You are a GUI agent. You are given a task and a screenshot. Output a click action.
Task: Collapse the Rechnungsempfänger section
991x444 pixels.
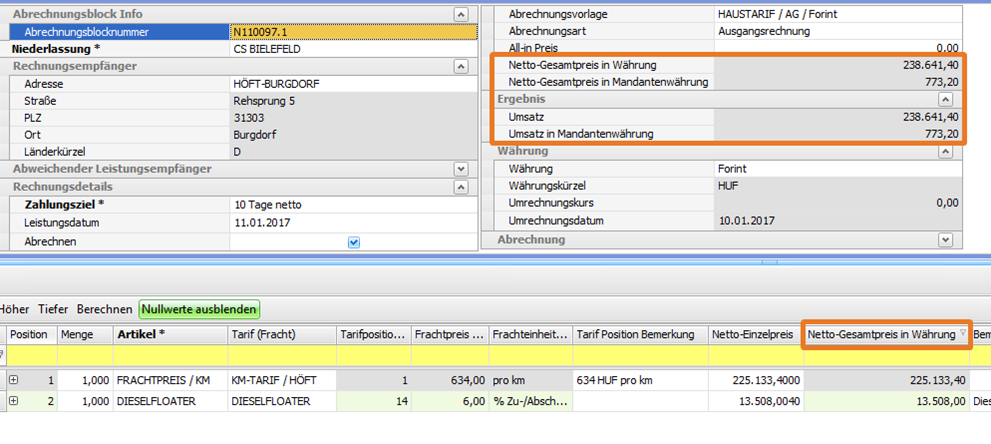(x=460, y=66)
